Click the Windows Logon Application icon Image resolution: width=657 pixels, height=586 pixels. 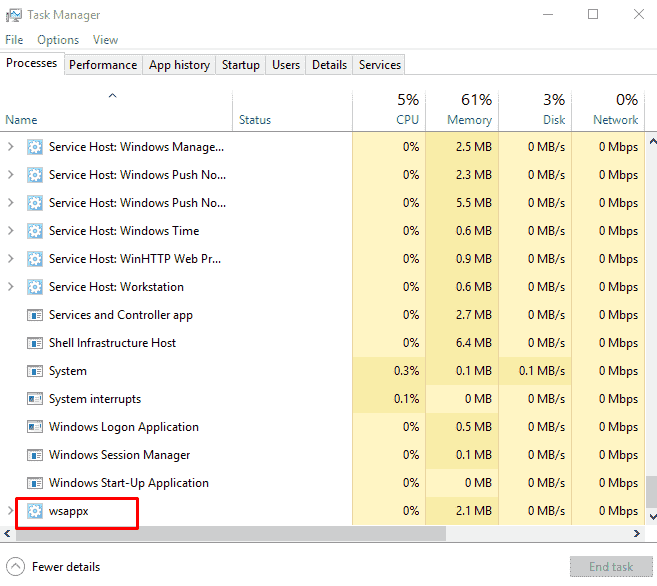click(35, 427)
